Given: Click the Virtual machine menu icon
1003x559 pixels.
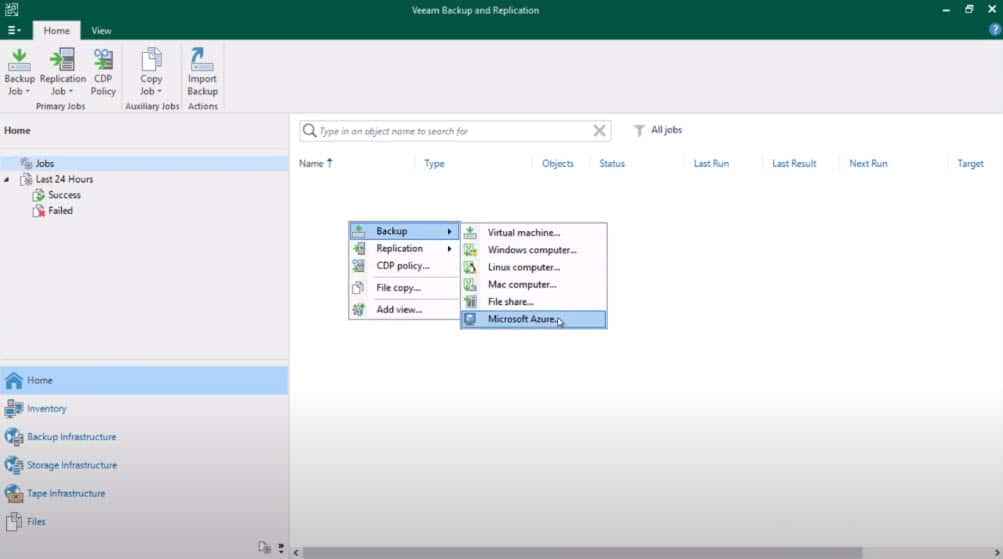Looking at the screenshot, I should click(470, 233).
